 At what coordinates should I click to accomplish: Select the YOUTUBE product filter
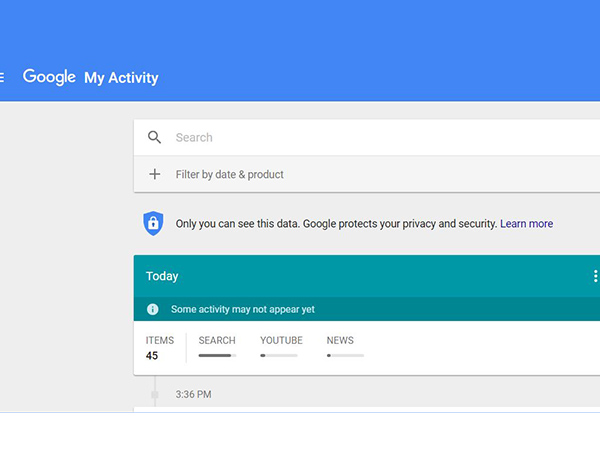pyautogui.click(x=281, y=340)
